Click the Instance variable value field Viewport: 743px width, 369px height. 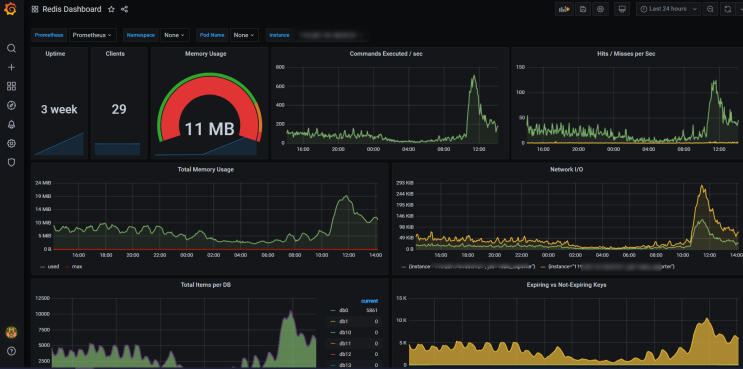[330, 35]
